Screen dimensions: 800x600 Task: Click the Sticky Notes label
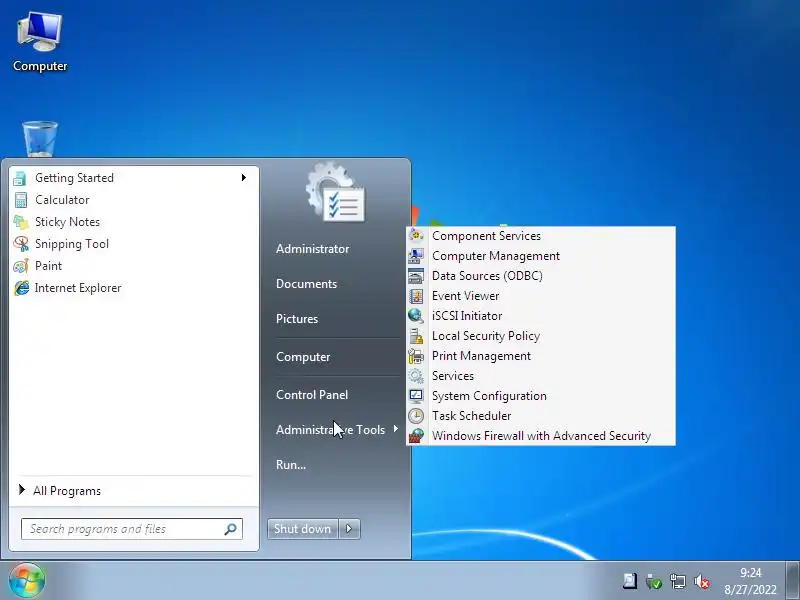point(67,222)
